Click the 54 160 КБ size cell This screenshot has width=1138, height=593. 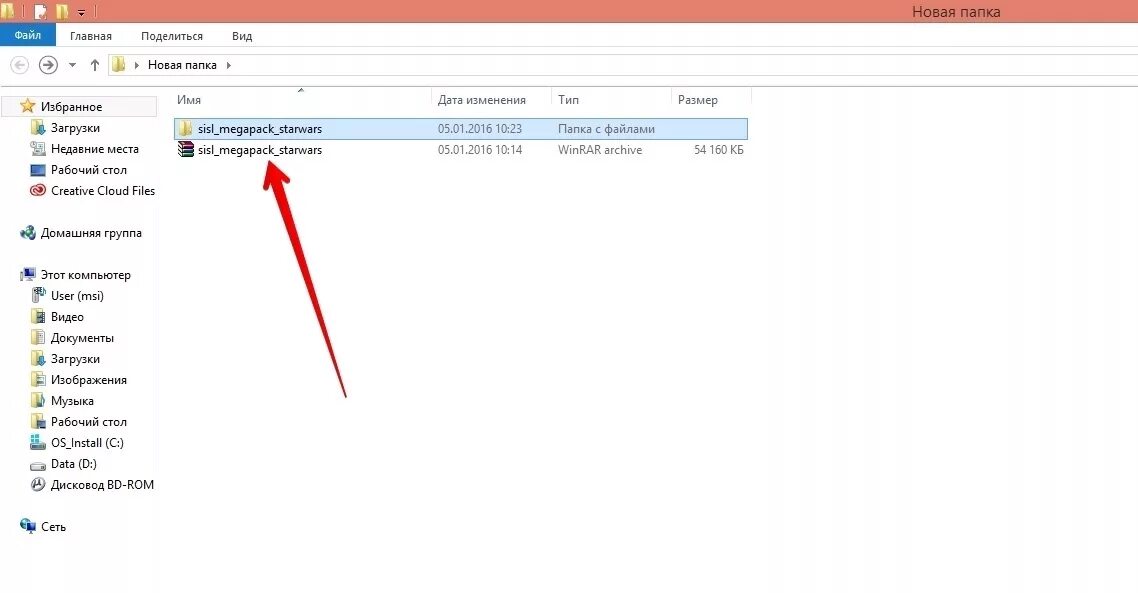coord(719,150)
